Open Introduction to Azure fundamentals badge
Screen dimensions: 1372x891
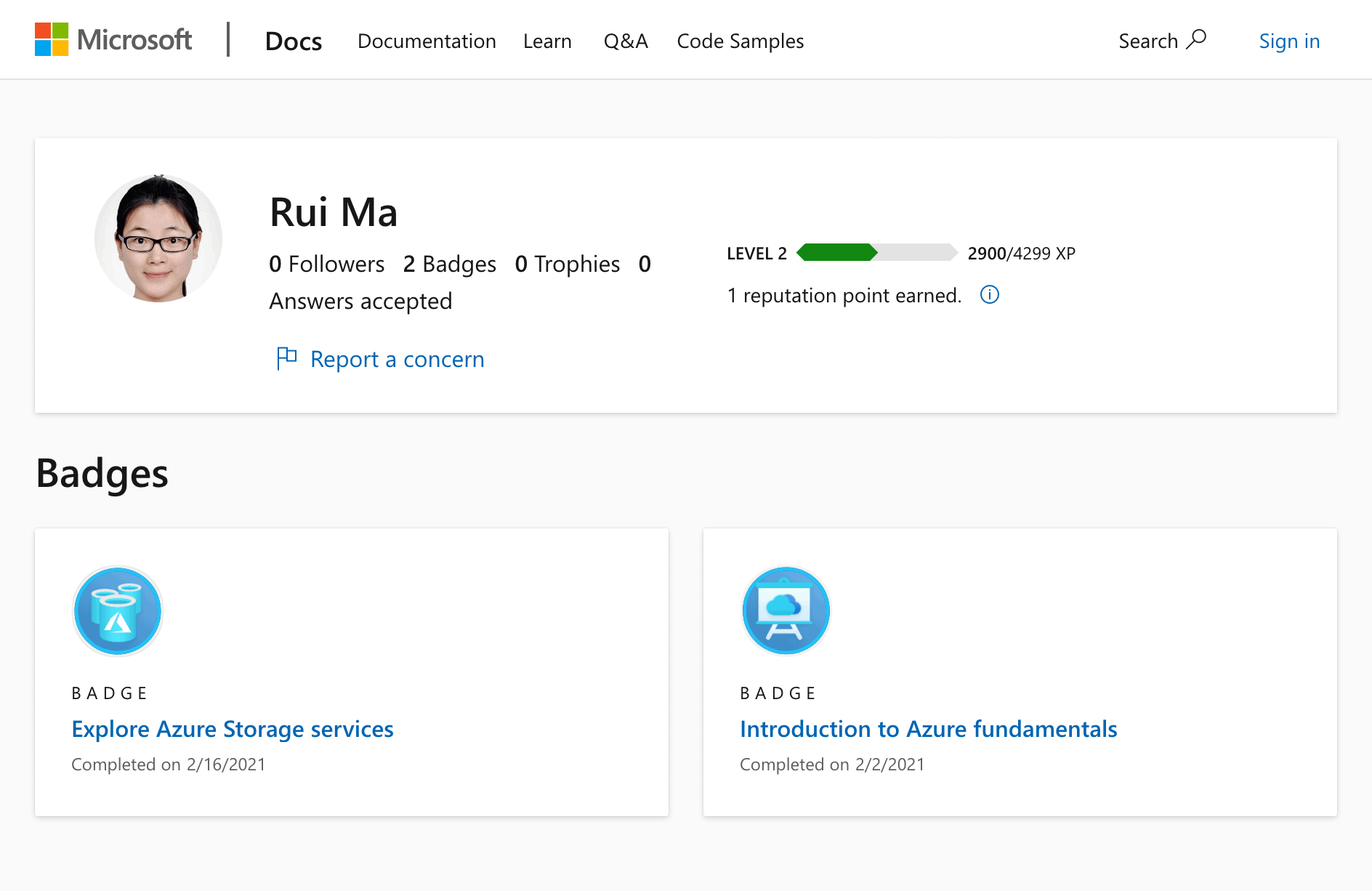click(x=928, y=729)
